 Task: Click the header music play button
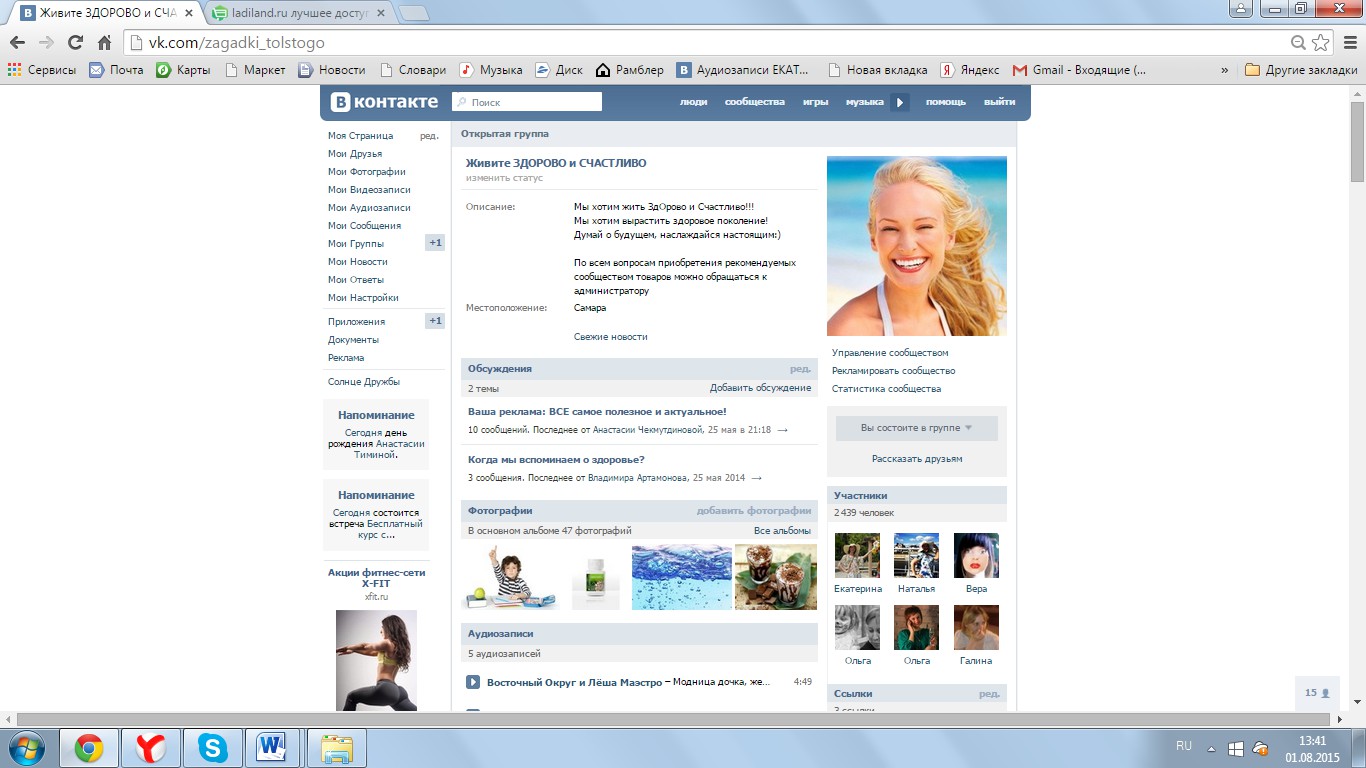coord(901,102)
